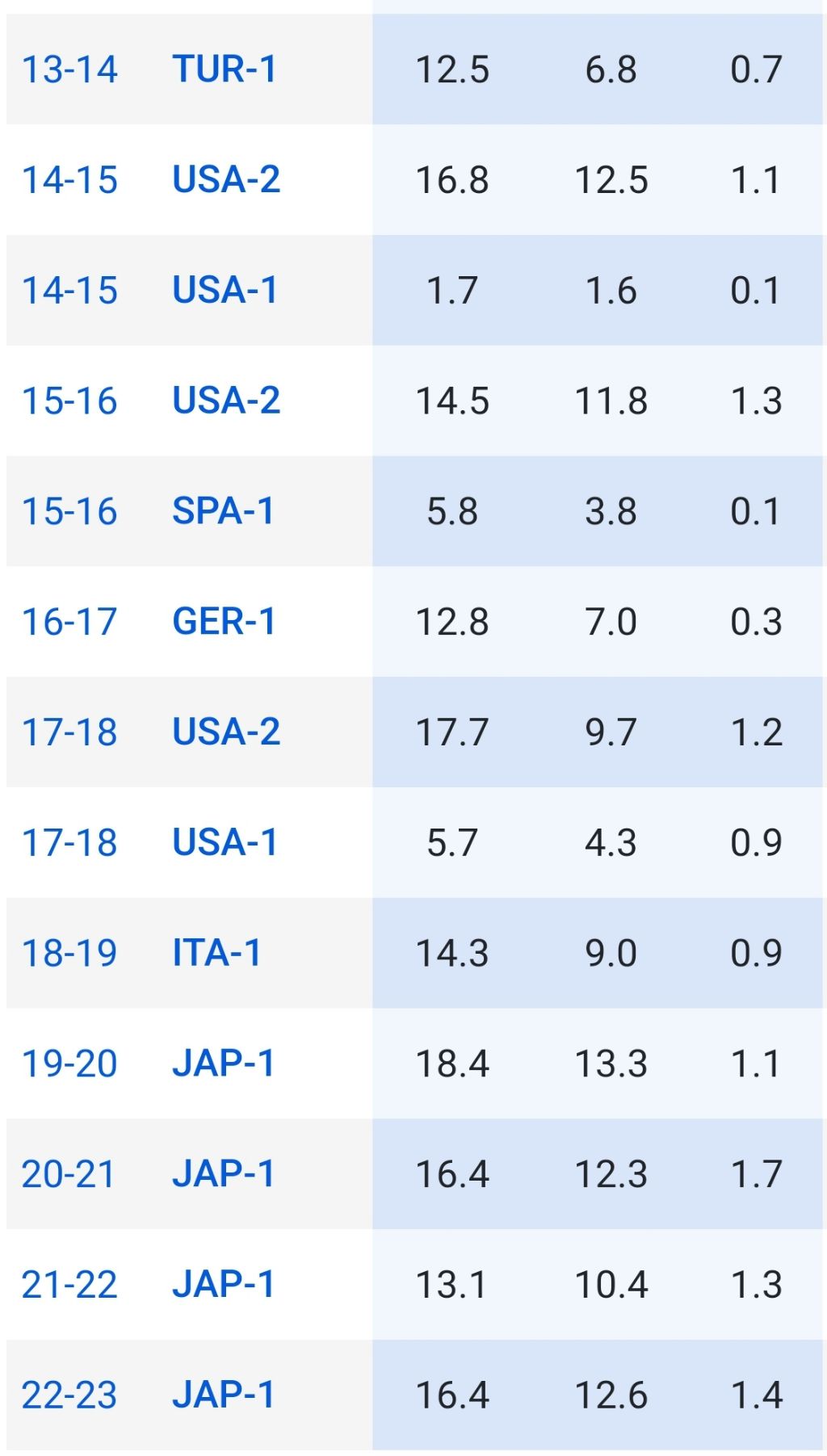Click the USA-1 link for 14-15
Screen dimensions: 827x1456
pos(225,291)
